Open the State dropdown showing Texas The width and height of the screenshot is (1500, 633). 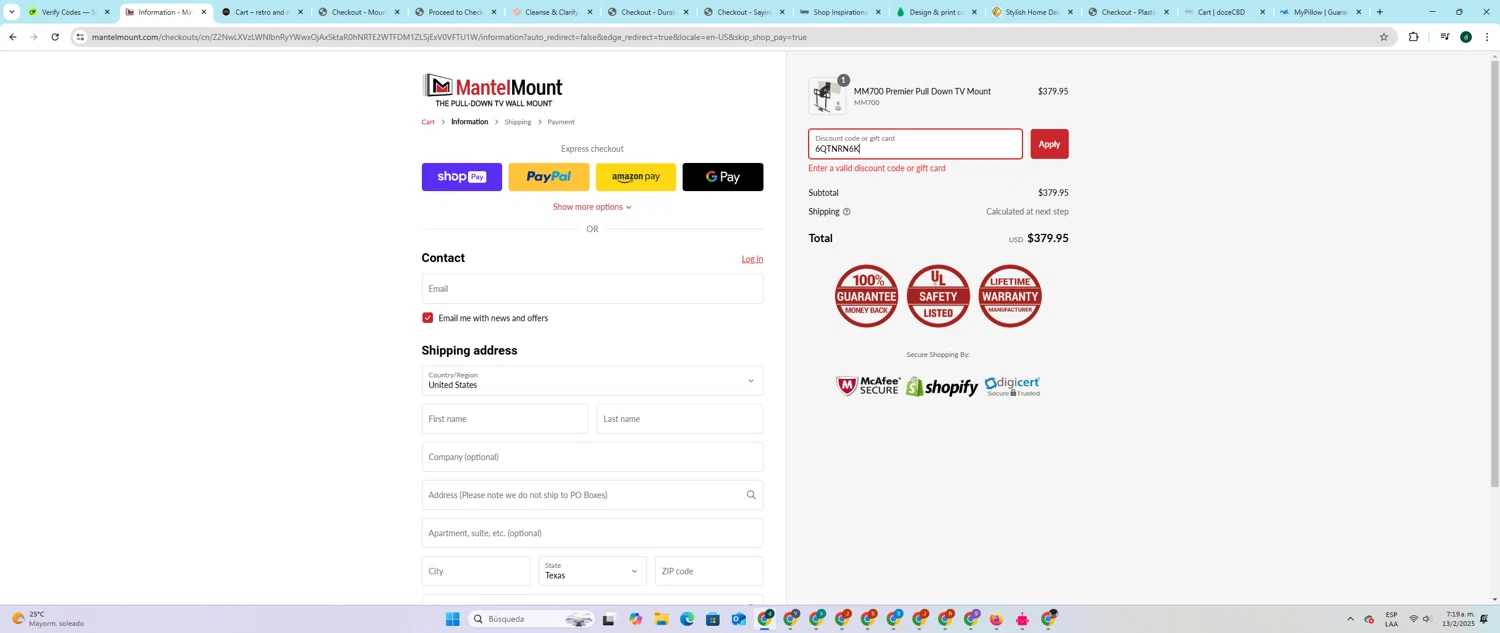click(x=592, y=571)
